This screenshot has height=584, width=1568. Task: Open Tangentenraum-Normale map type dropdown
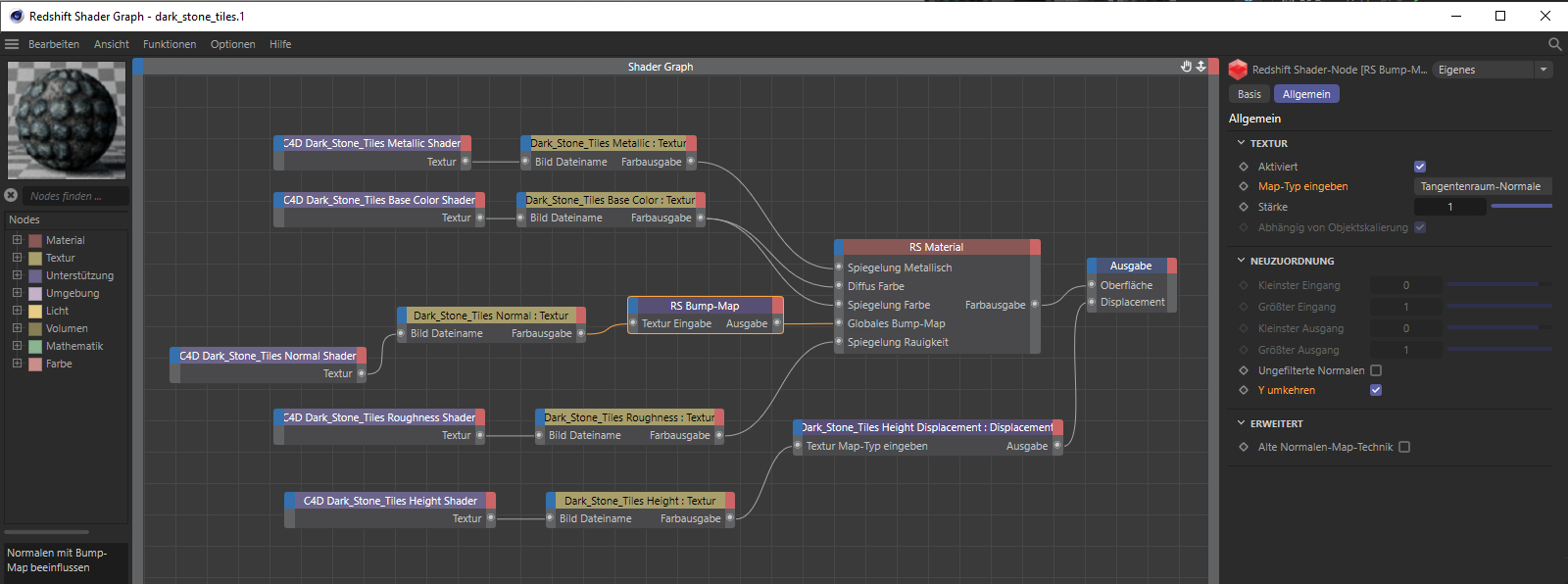1483,186
